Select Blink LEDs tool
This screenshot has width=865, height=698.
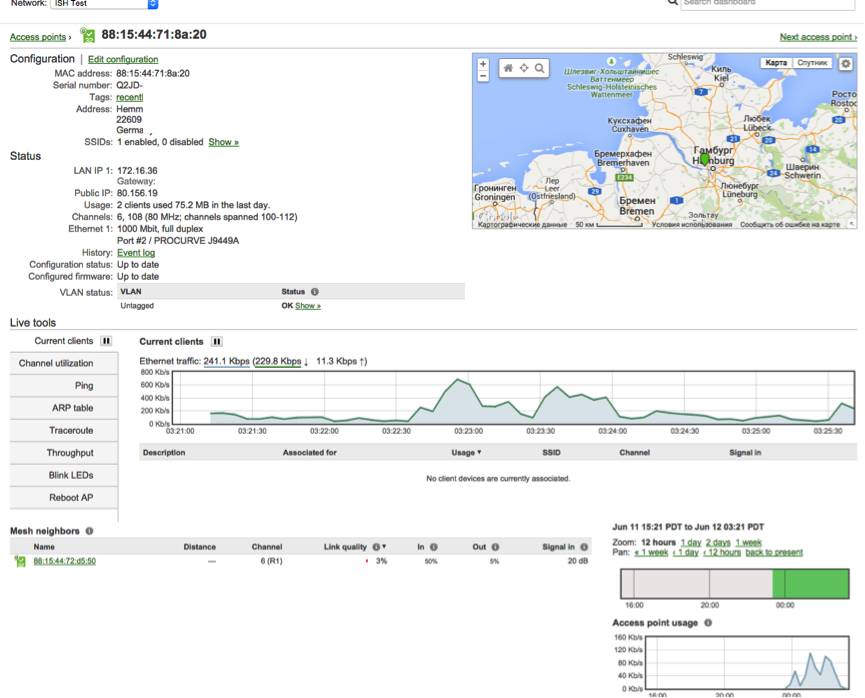(64, 475)
